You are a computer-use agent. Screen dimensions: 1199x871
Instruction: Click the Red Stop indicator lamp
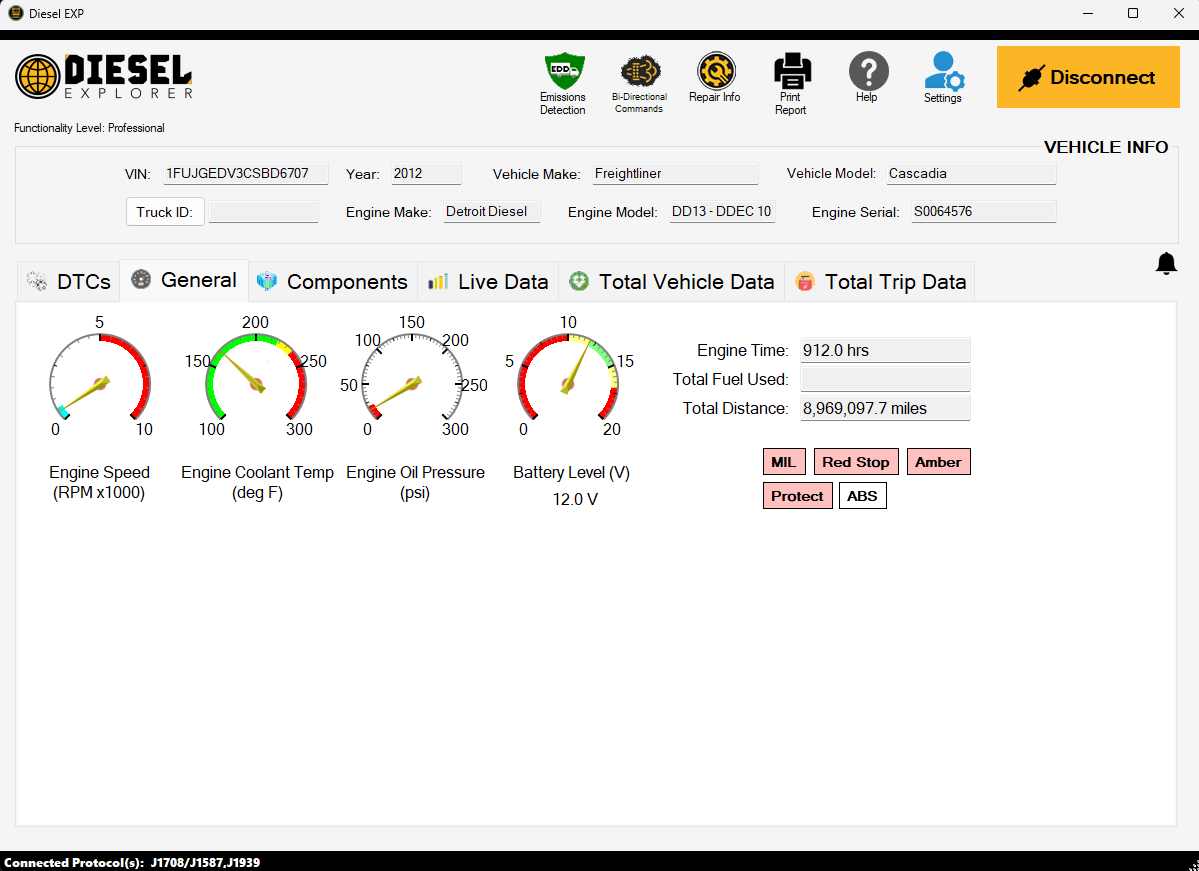(856, 462)
